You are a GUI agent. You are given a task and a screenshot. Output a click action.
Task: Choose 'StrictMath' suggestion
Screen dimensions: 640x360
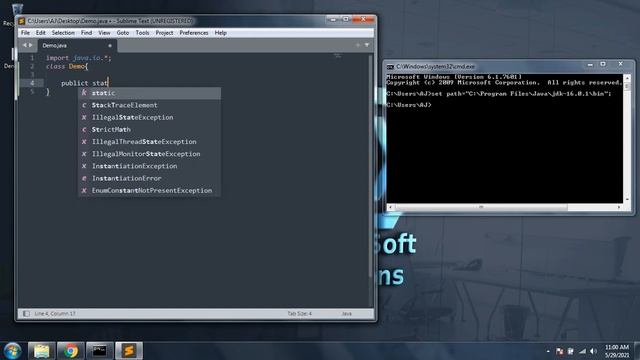pos(149,129)
